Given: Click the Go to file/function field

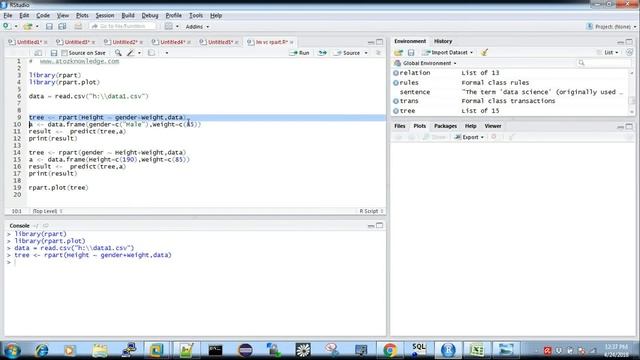Looking at the screenshot, I should point(123,27).
